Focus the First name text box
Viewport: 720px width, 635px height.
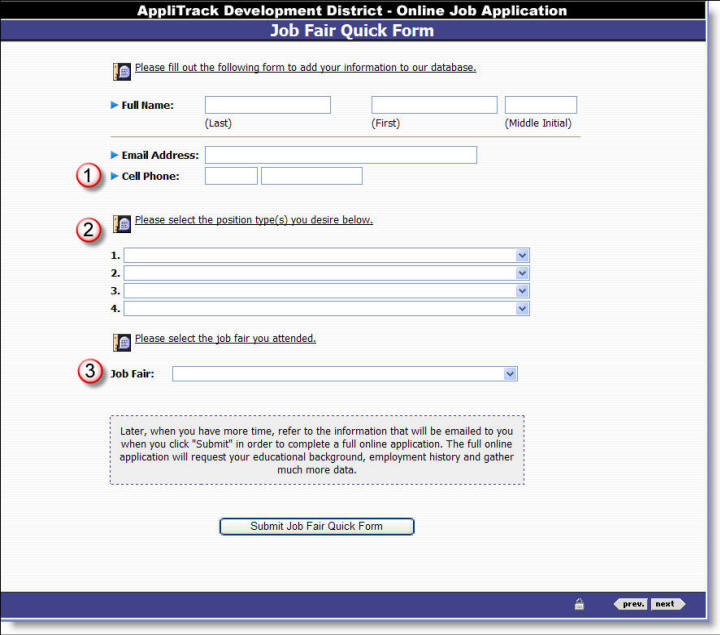[434, 105]
